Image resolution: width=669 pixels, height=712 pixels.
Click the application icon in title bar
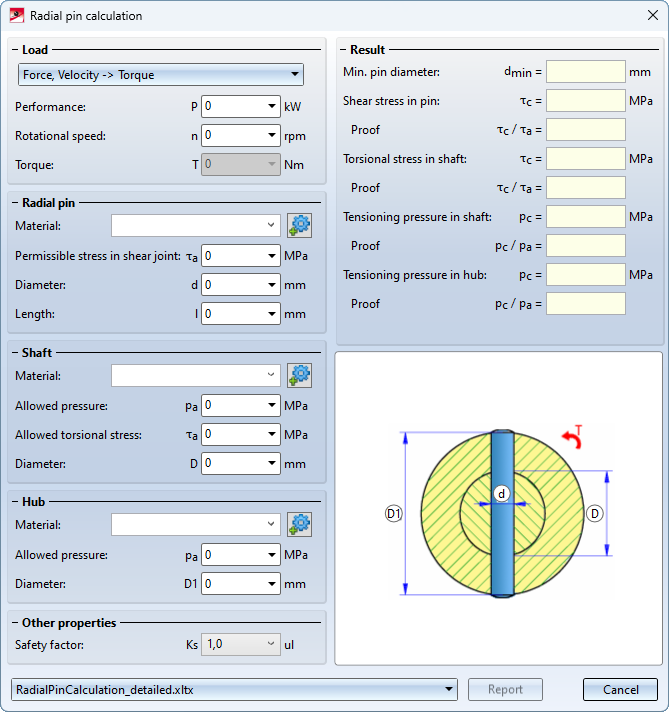pyautogui.click(x=17, y=16)
